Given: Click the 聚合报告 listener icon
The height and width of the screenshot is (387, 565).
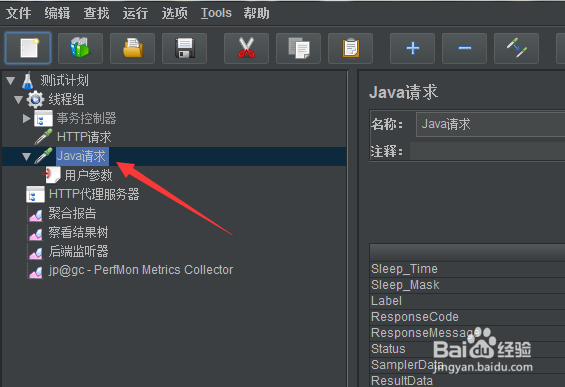Looking at the screenshot, I should point(35,214).
